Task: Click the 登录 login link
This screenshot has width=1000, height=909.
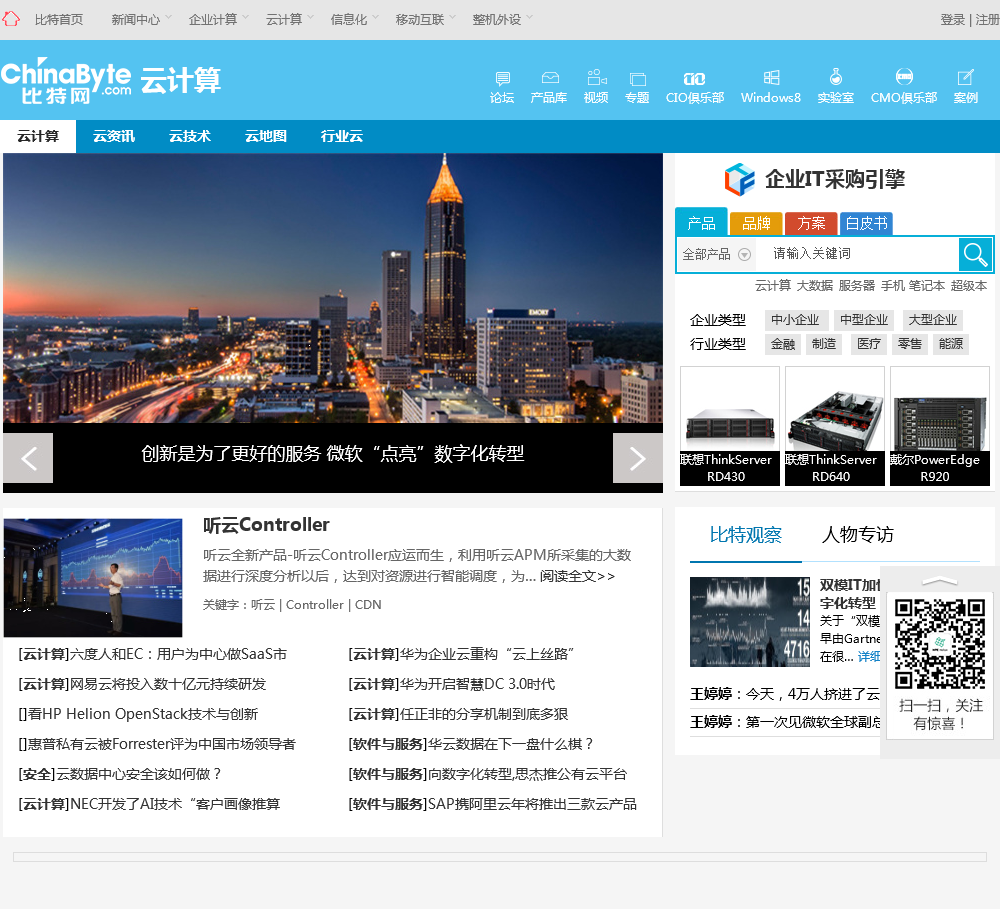Action: coord(952,19)
